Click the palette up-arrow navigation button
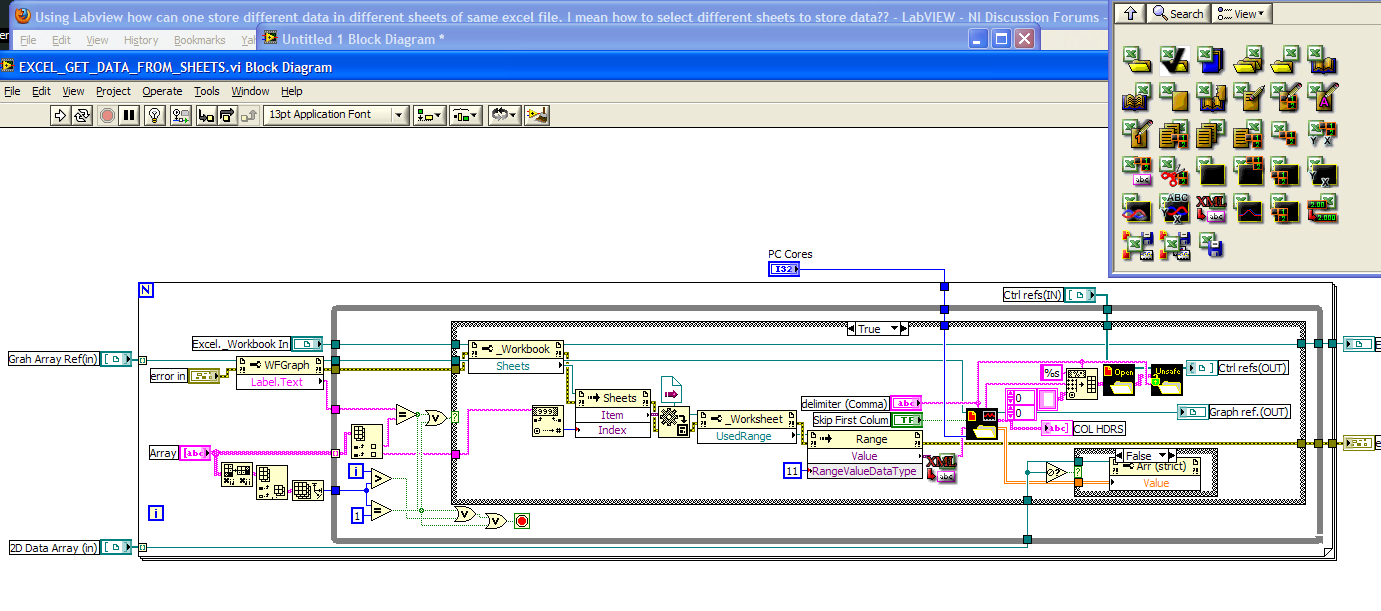 1129,14
